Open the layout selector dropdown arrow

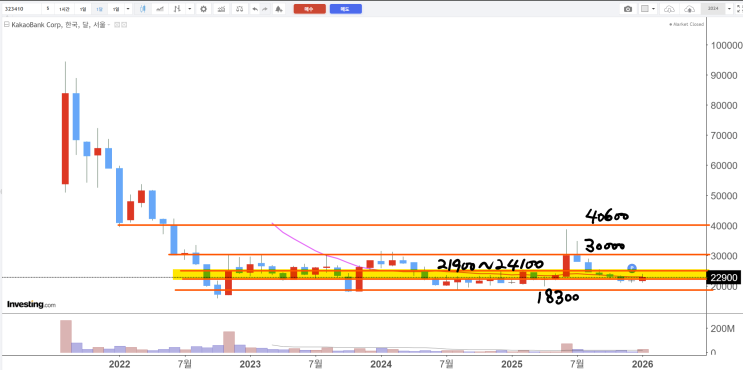pyautogui.click(x=654, y=9)
